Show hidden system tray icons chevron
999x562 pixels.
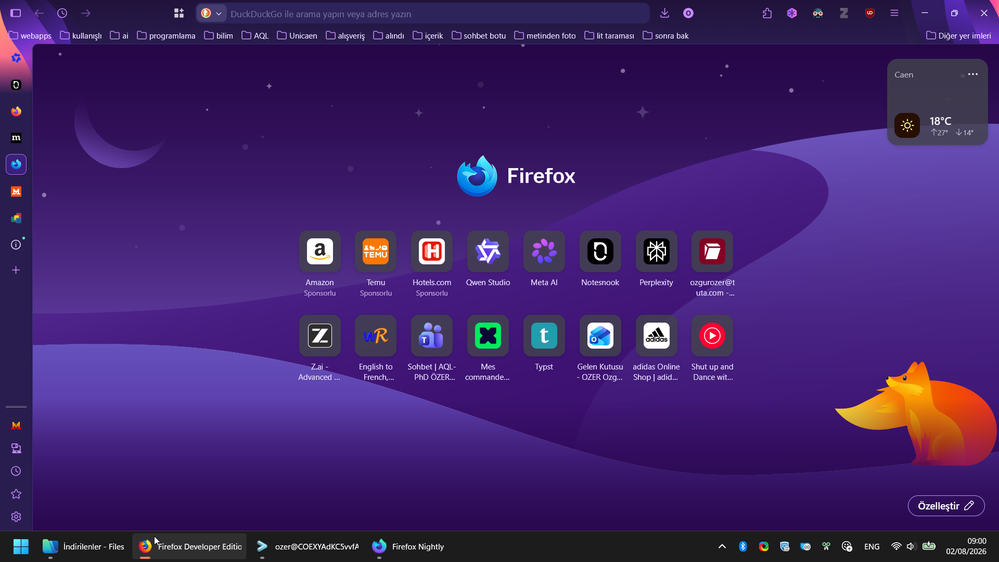722,546
